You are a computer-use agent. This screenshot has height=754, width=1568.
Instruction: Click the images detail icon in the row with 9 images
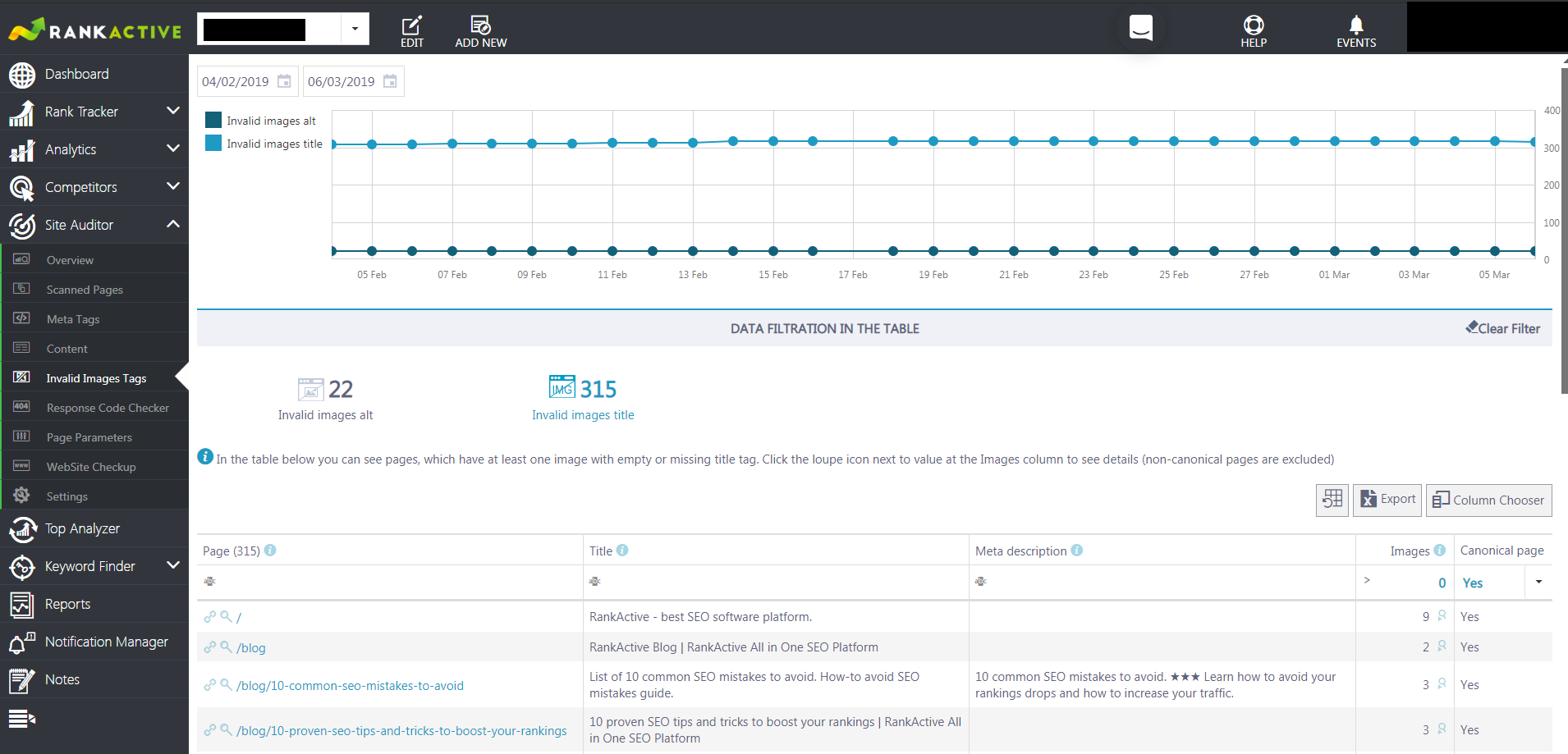click(x=1442, y=615)
